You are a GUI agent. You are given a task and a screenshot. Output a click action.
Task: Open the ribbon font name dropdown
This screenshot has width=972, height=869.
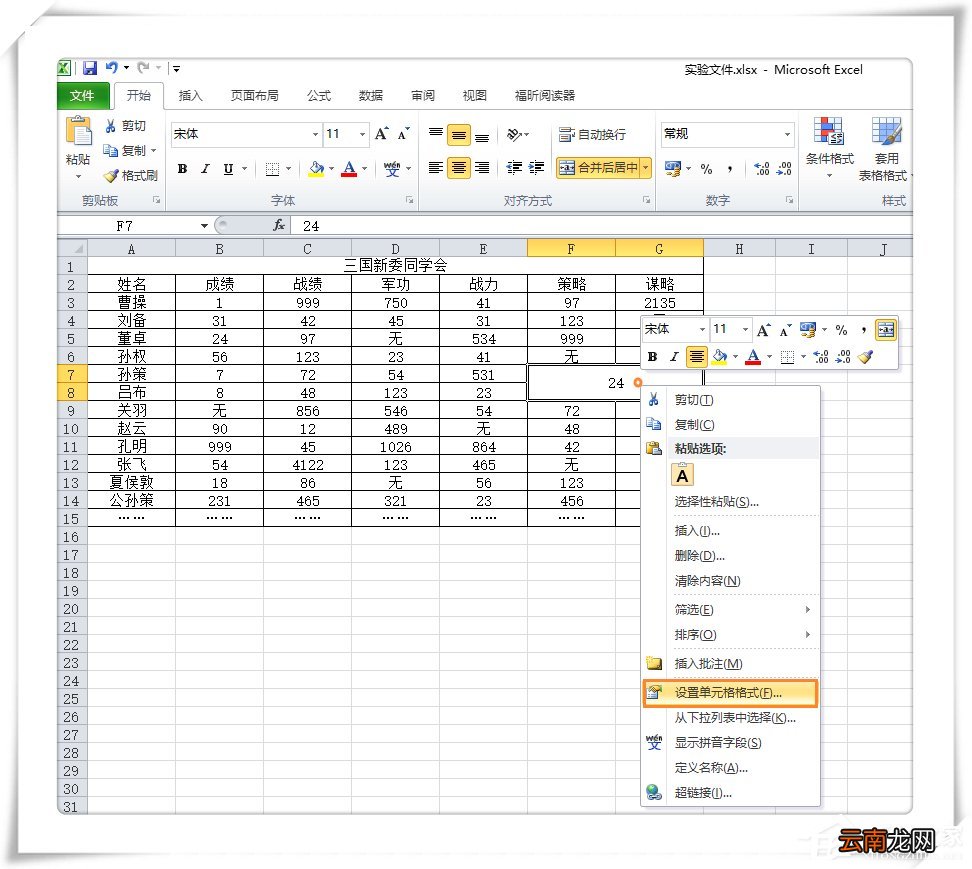[315, 134]
